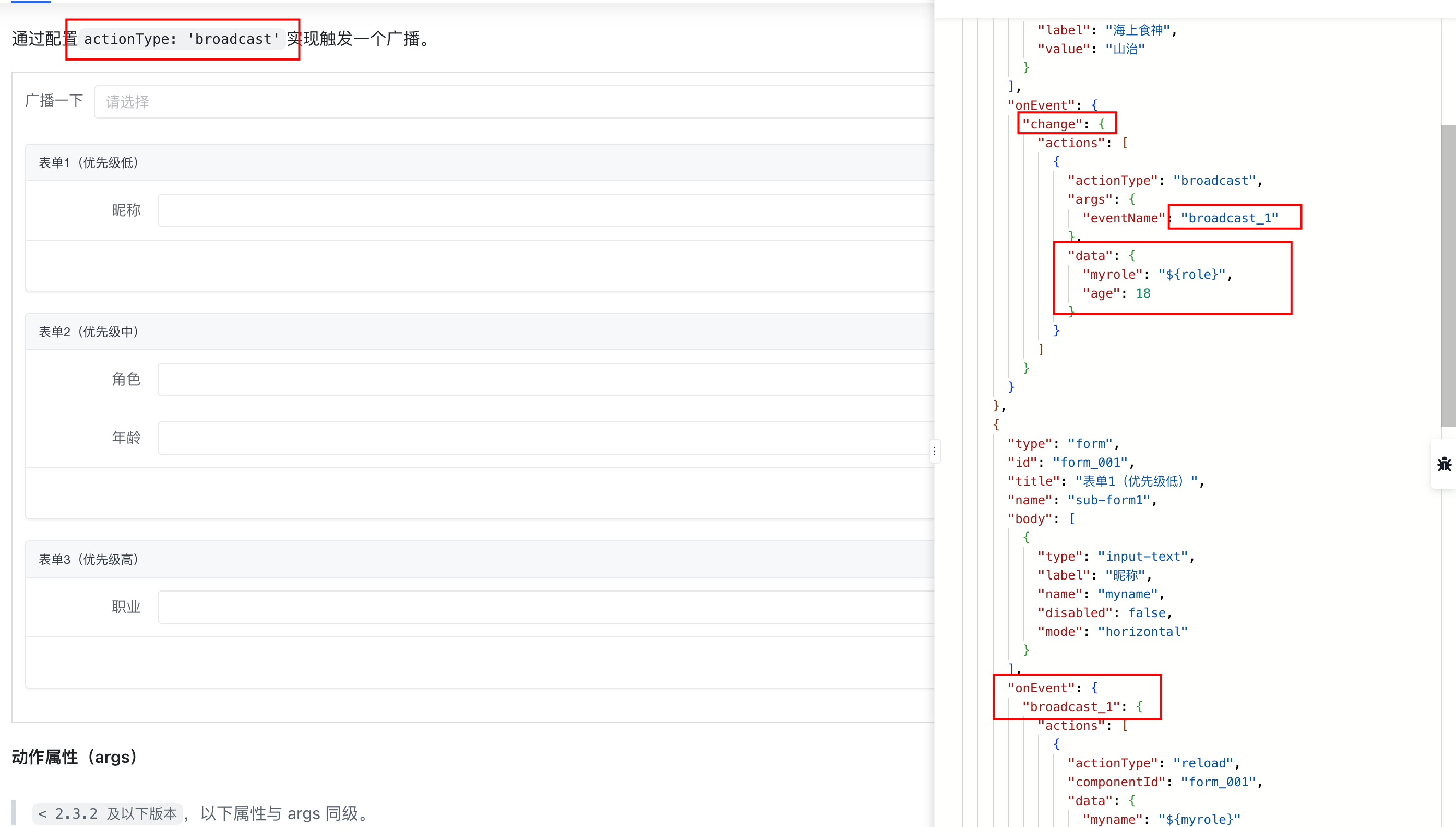Image resolution: width=1456 pixels, height=827 pixels.
Task: Click the "actionType": "reload" code line
Action: click(x=1153, y=763)
